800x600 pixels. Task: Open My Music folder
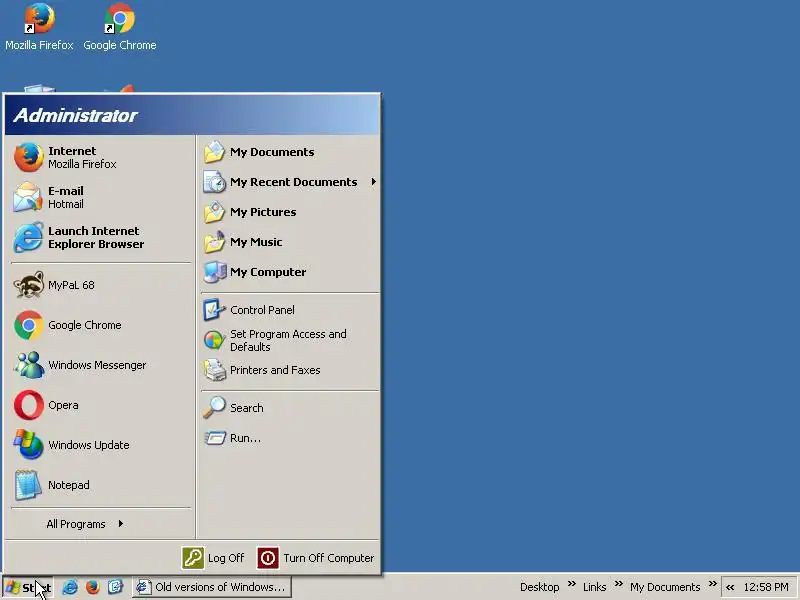pos(290,242)
